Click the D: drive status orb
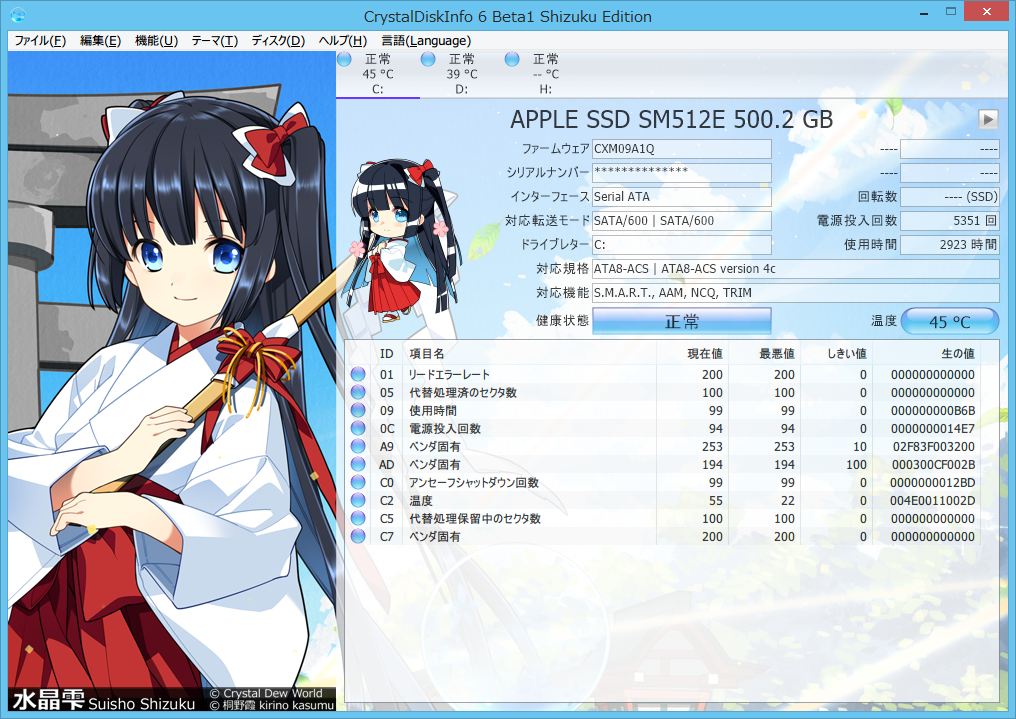The image size is (1016, 719). [x=428, y=60]
